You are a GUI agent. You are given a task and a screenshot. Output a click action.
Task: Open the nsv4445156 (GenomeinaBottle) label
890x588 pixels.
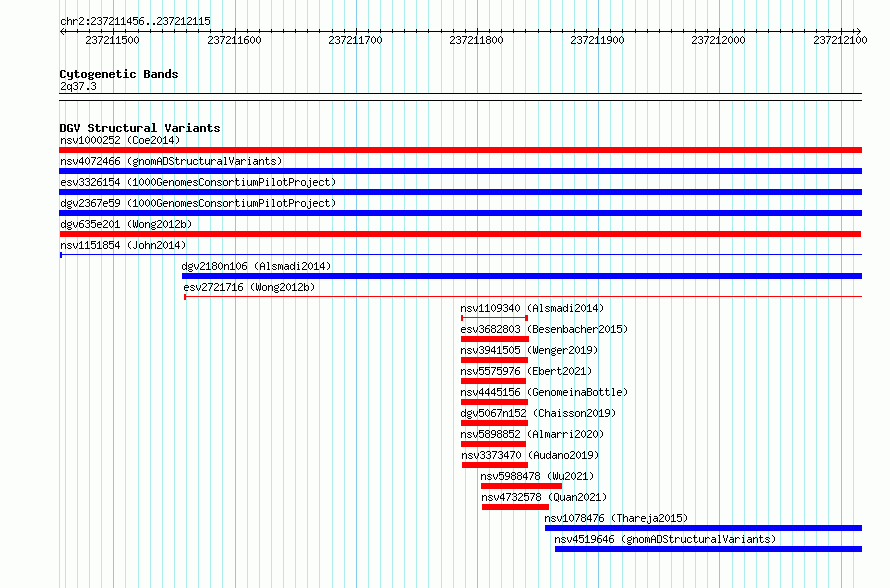544,392
